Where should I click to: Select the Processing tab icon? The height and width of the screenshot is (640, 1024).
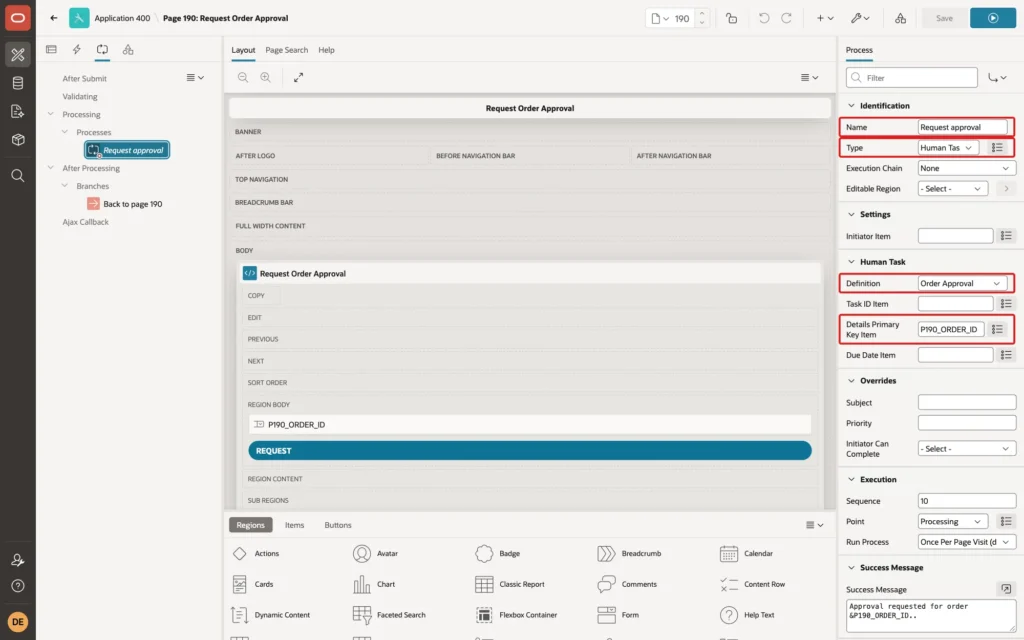102,50
